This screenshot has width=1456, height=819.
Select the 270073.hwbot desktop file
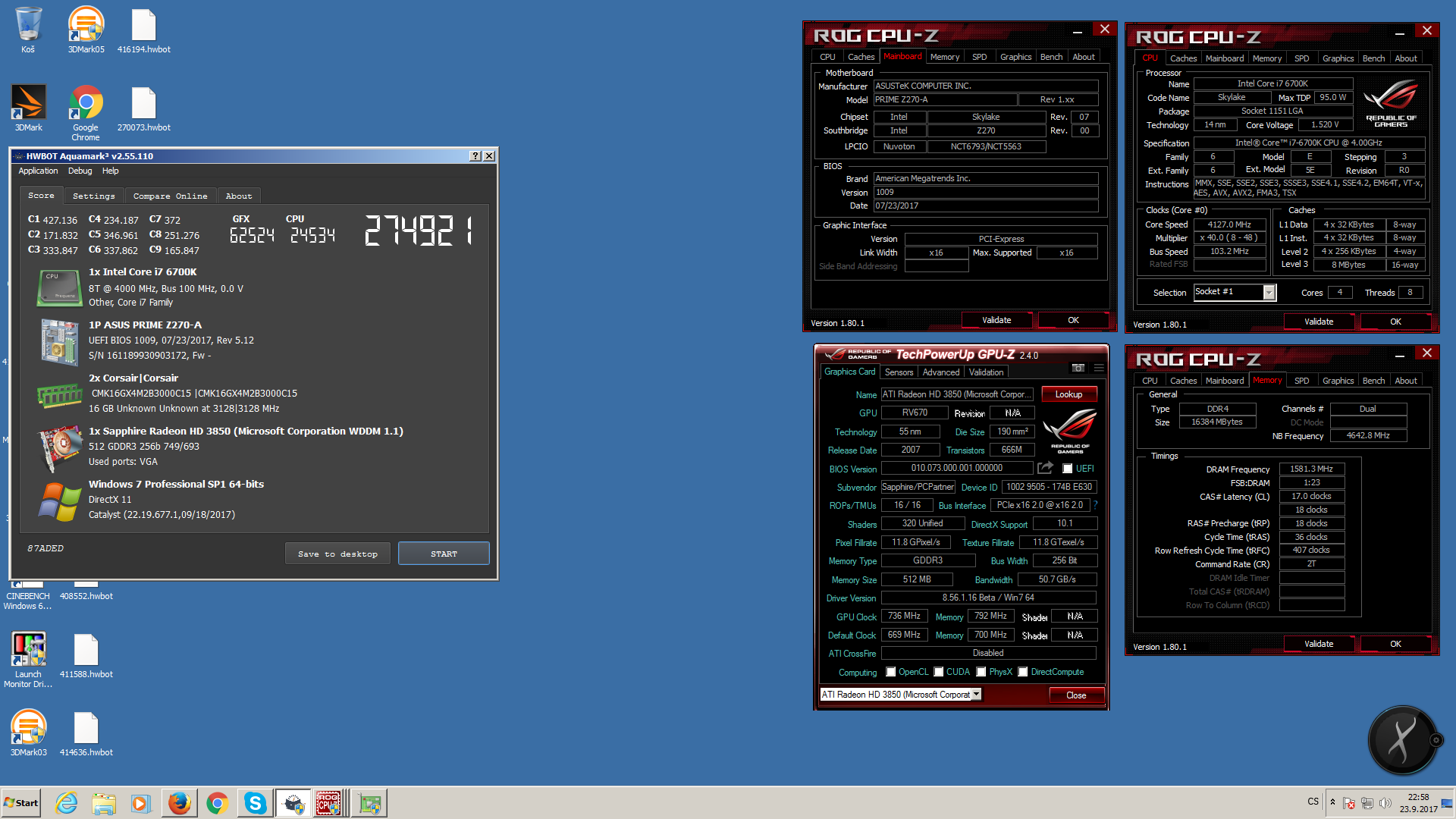point(143,108)
